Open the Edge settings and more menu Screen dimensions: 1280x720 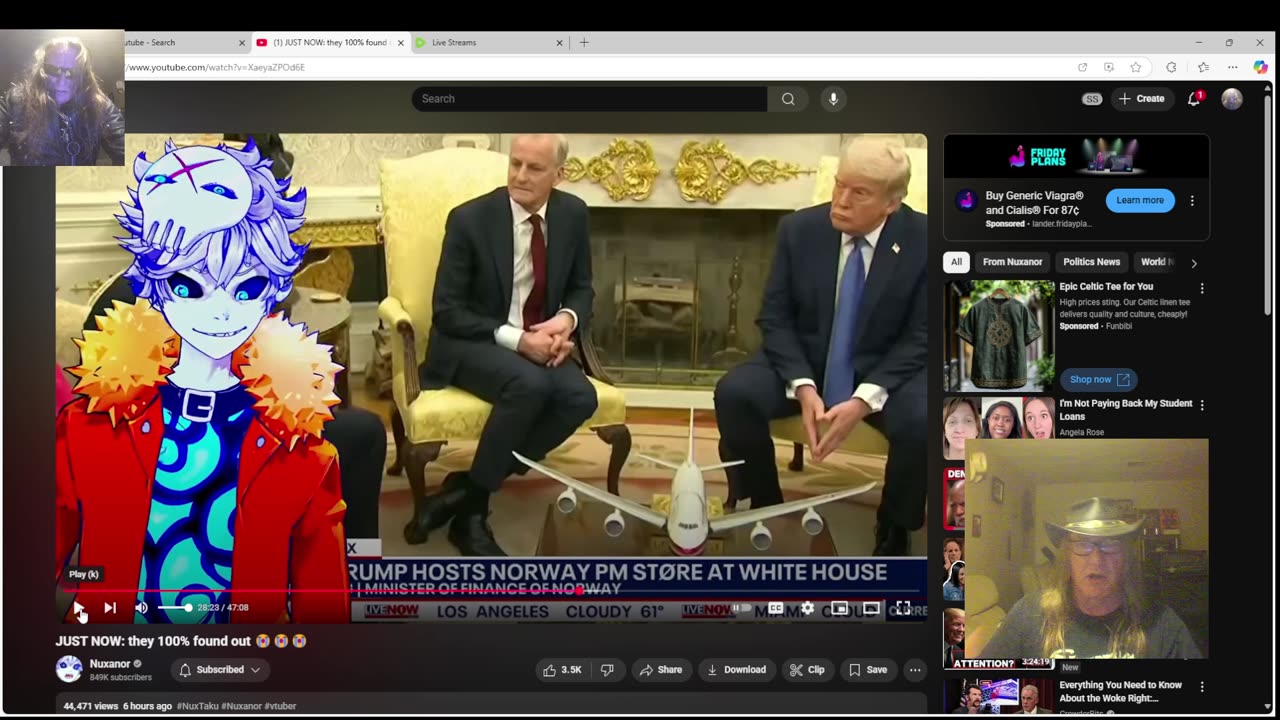click(x=1233, y=67)
